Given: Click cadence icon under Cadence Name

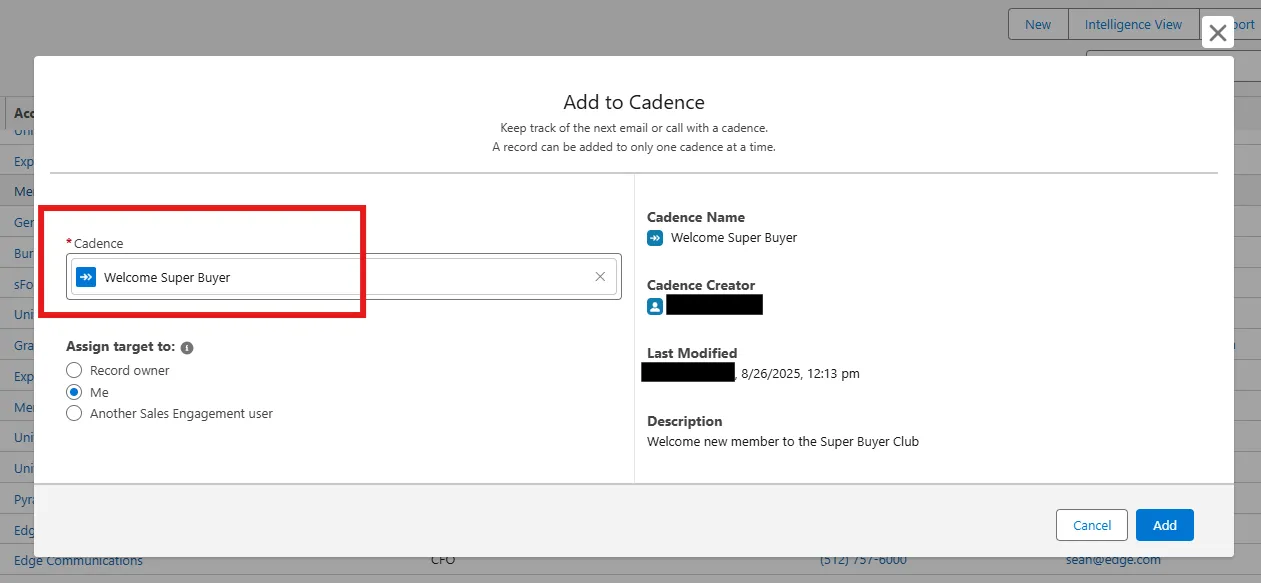Looking at the screenshot, I should pos(655,238).
